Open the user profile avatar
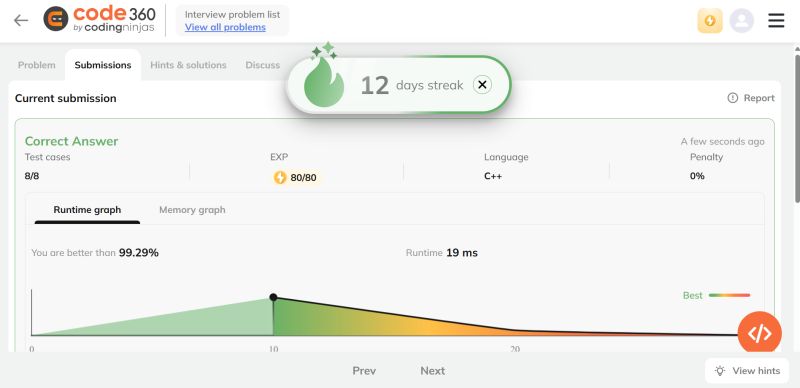The height and width of the screenshot is (388, 800). coord(741,21)
